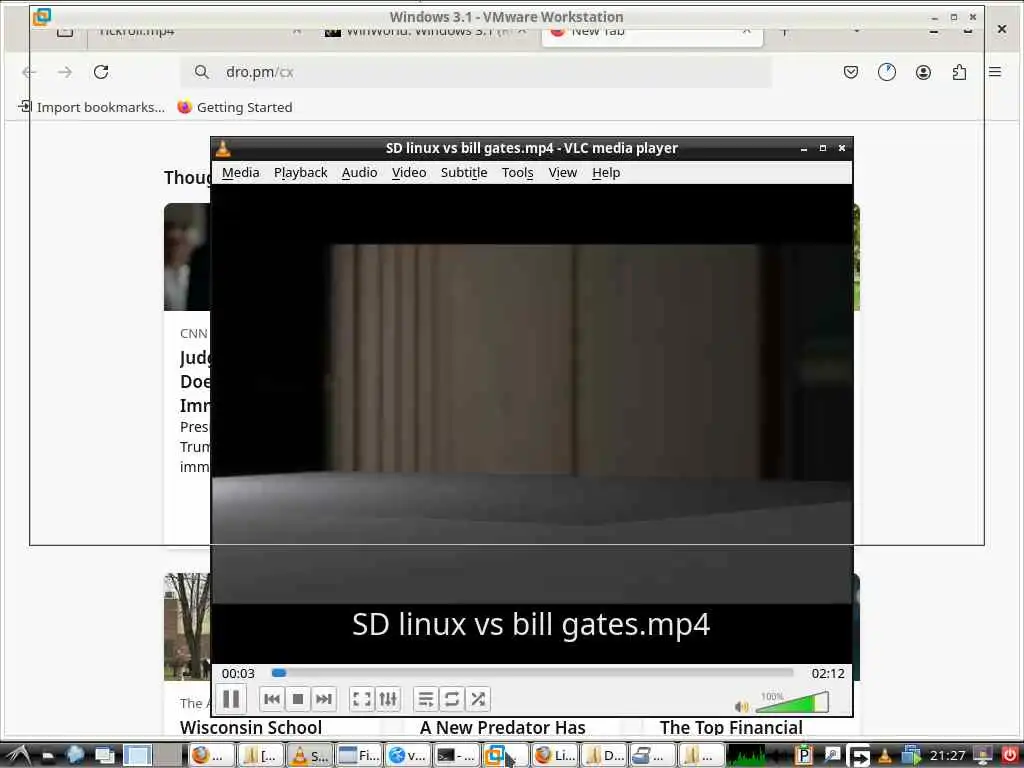Click the Wisconsin School article thumbnail

(x=187, y=626)
